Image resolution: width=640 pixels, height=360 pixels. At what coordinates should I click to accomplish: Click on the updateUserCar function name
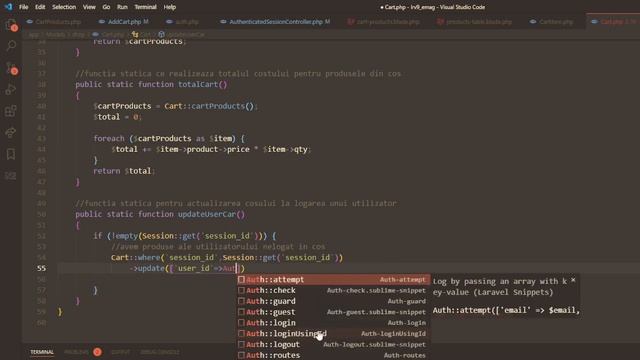(207, 214)
